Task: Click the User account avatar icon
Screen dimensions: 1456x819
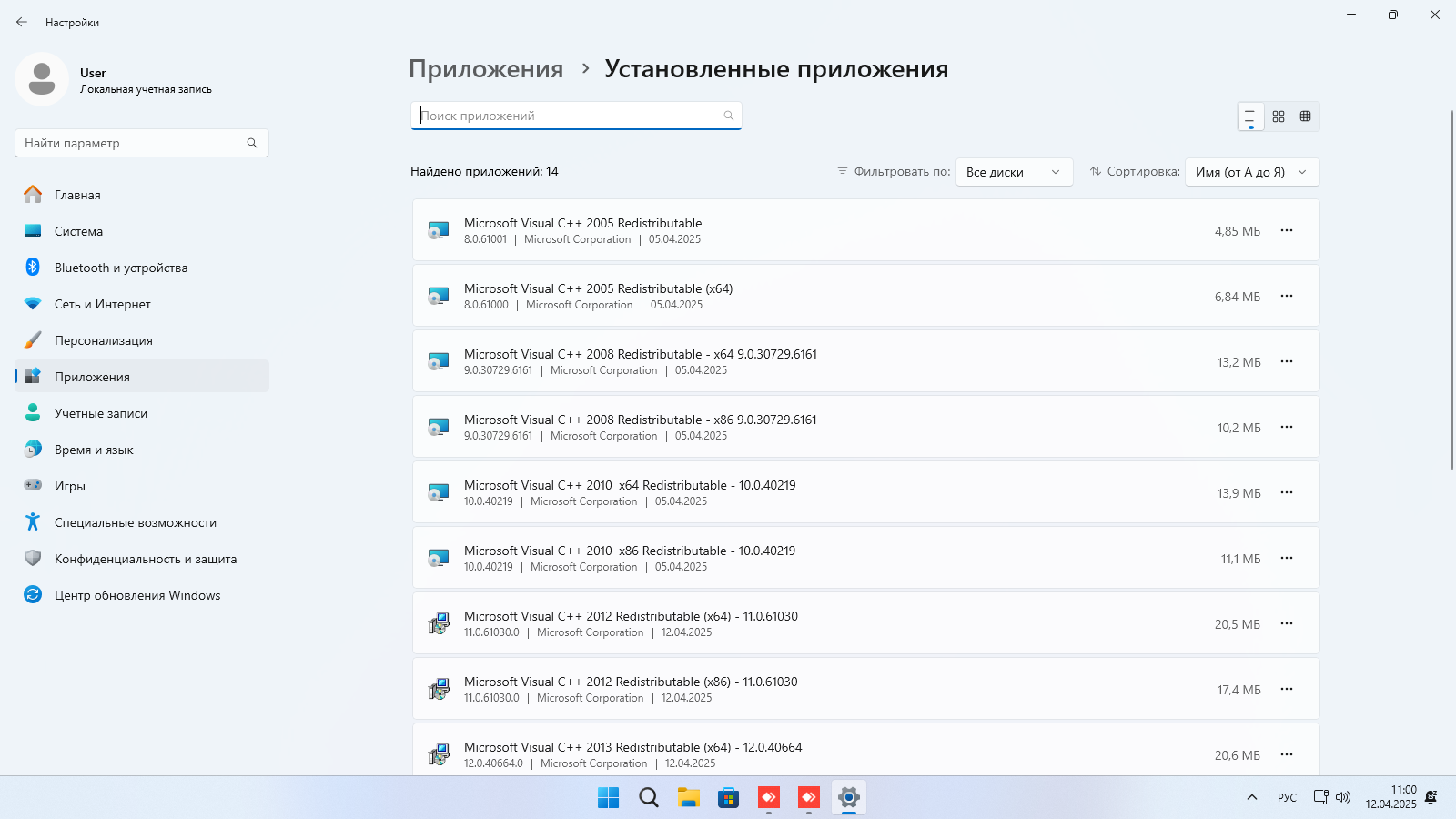Action: coord(42,79)
